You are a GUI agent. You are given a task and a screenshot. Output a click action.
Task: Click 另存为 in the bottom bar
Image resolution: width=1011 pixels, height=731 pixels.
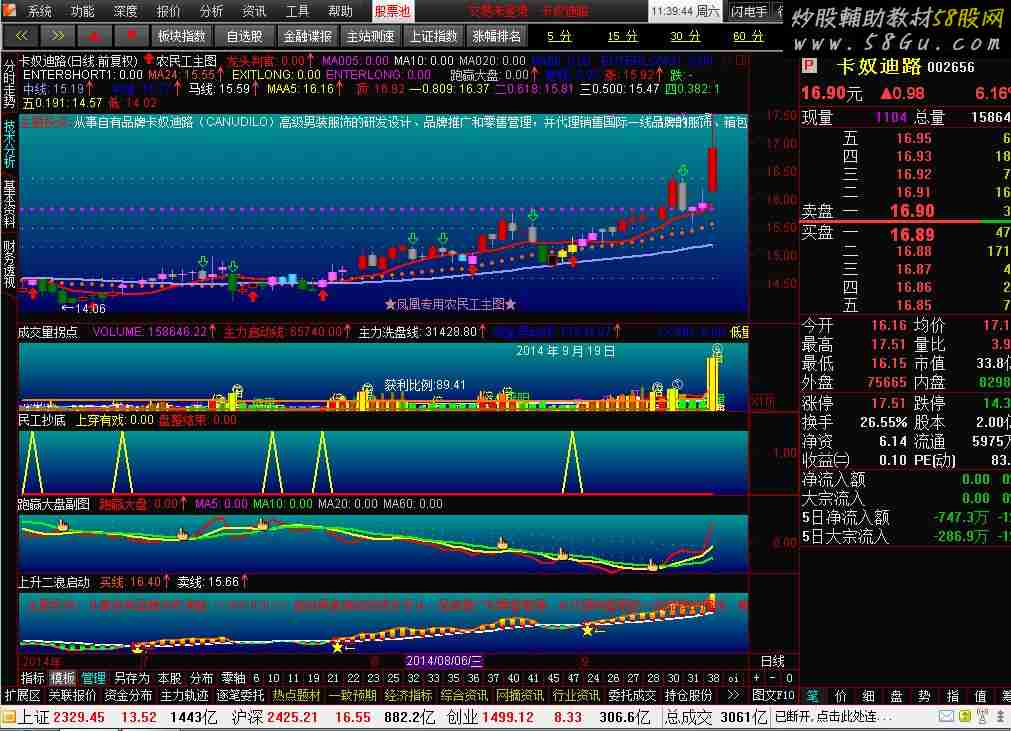pos(132,678)
